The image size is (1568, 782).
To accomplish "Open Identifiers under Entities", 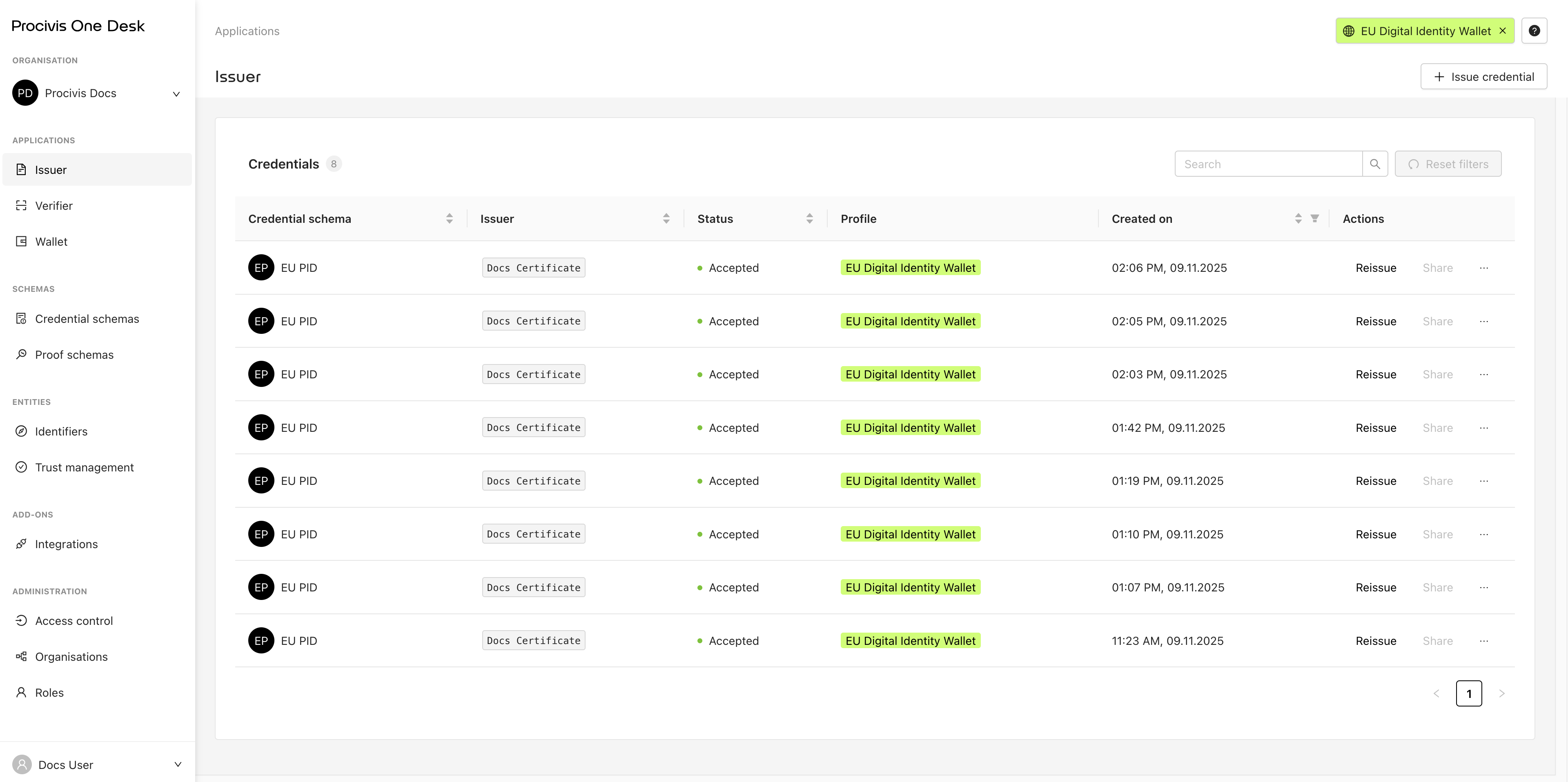I will coord(61,431).
